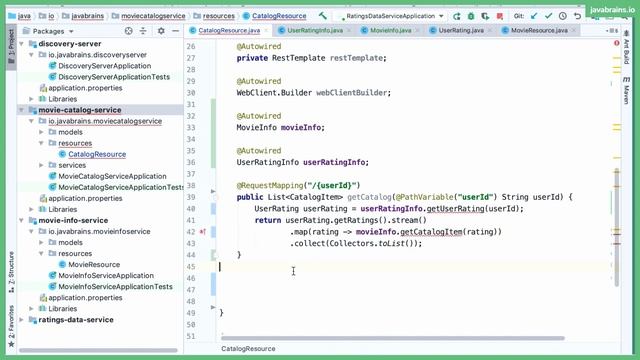Open the Run configuration dropdown RatingsDataServiceApplication
Screen dimensions: 640x360
pos(392,16)
